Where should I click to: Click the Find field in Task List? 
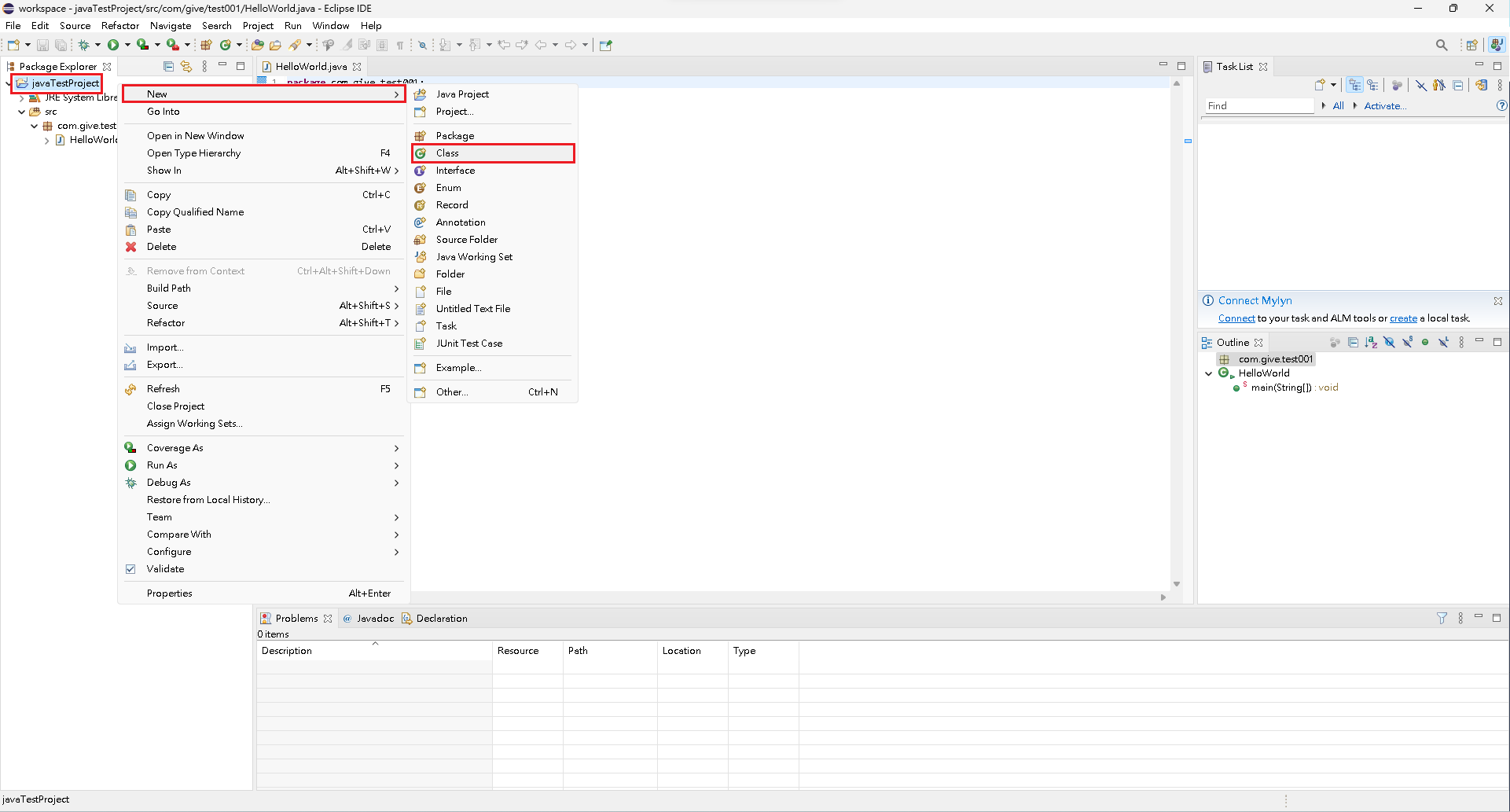coord(1258,106)
